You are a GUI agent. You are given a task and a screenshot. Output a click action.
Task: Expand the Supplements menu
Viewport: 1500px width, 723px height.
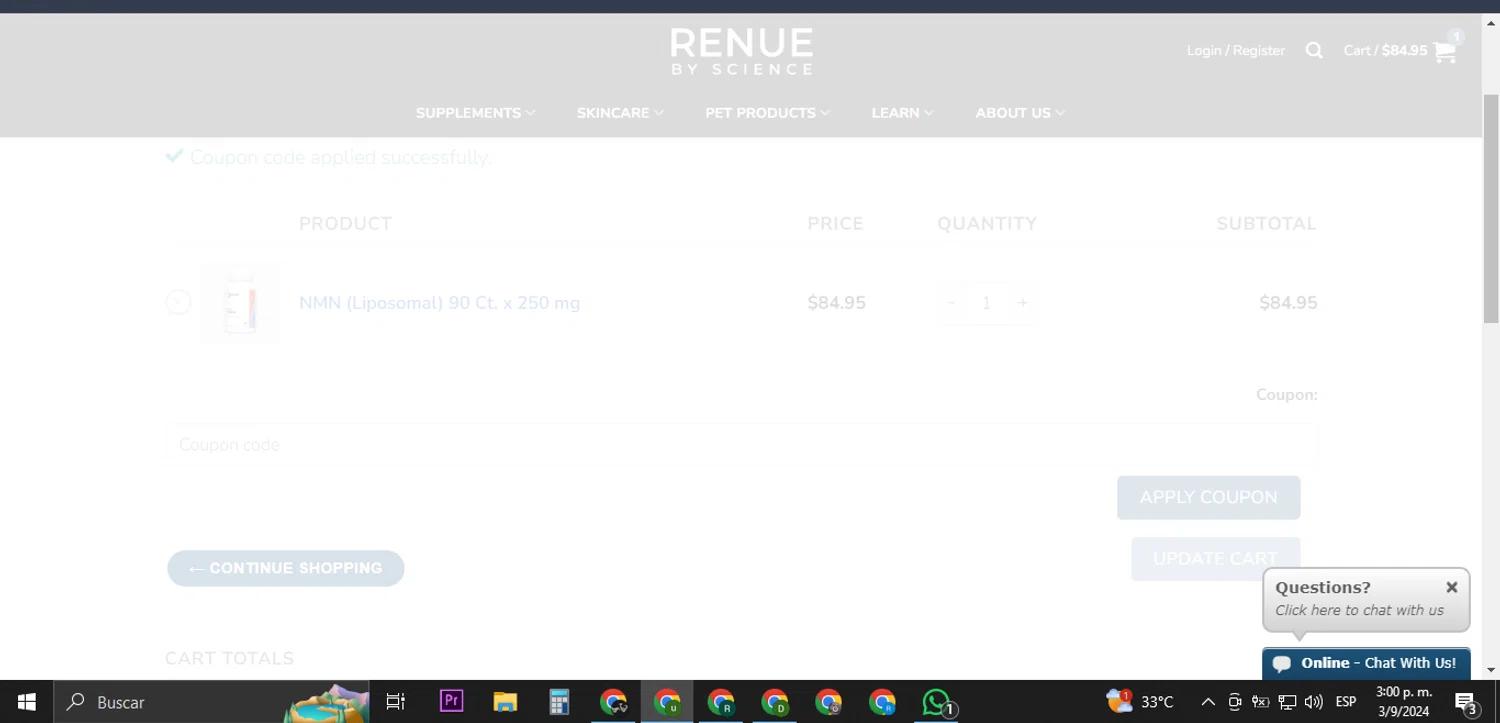pyautogui.click(x=475, y=113)
